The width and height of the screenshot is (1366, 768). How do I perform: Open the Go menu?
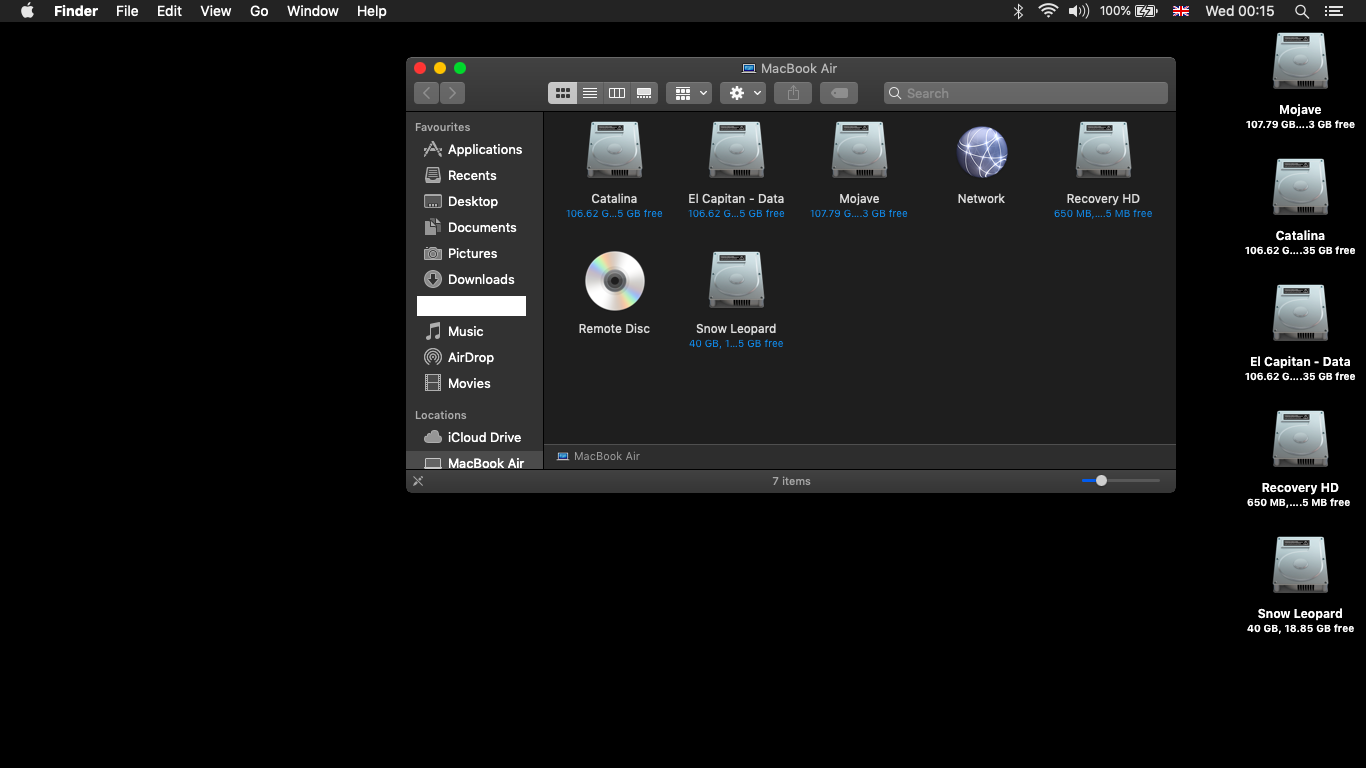[259, 11]
